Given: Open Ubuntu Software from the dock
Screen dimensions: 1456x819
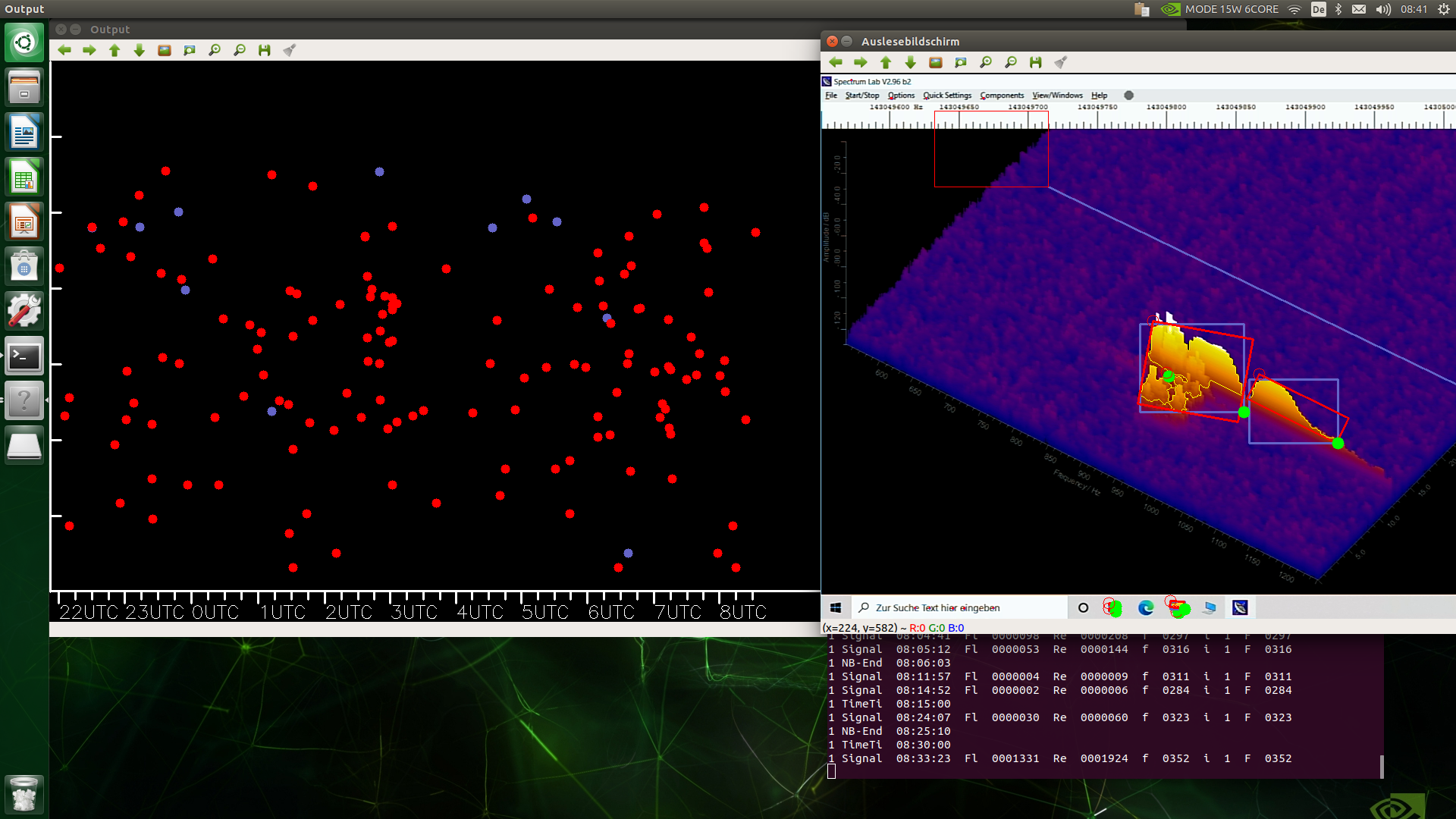Looking at the screenshot, I should tap(24, 267).
